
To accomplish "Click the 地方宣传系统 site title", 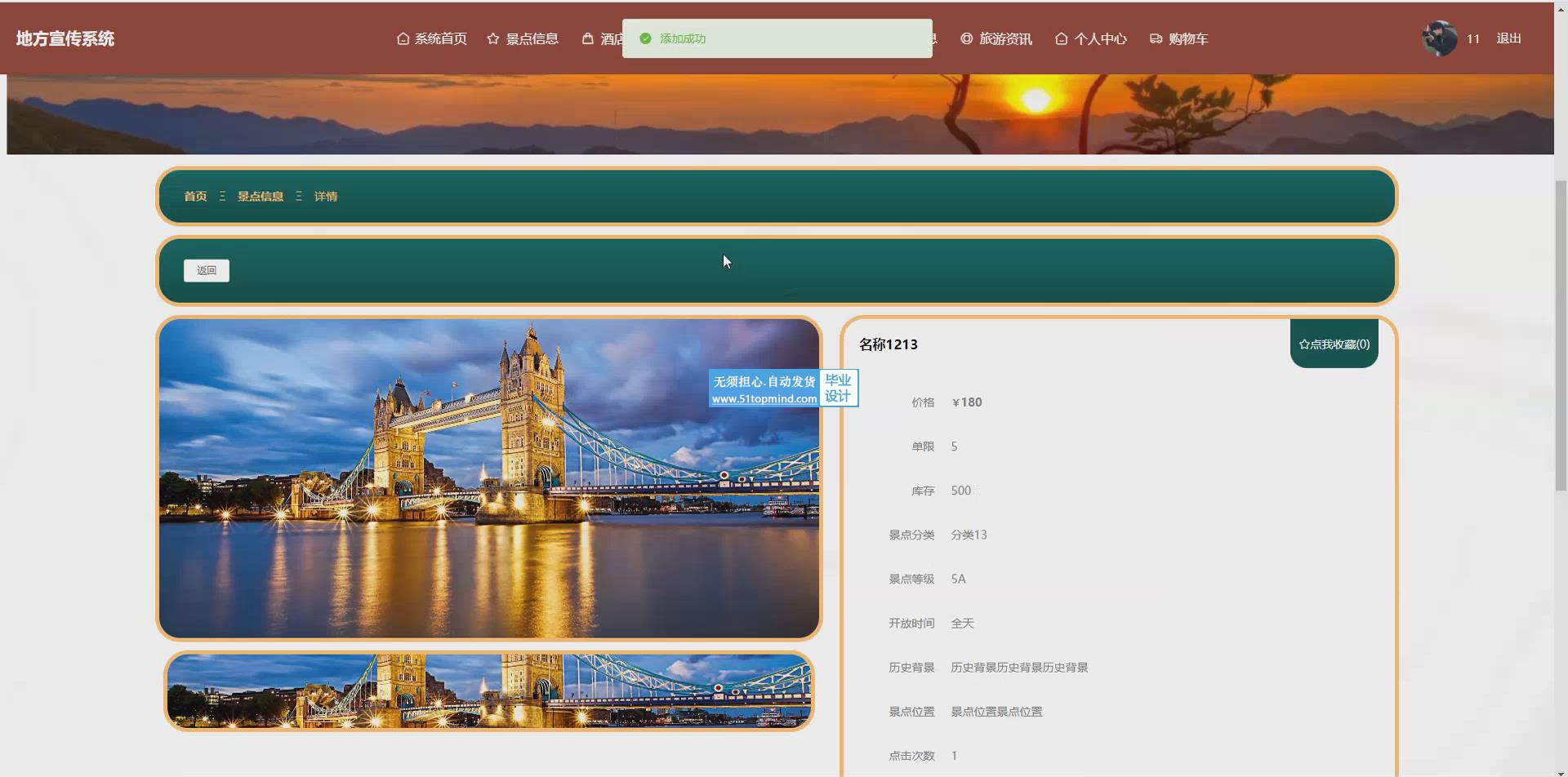I will pyautogui.click(x=65, y=38).
